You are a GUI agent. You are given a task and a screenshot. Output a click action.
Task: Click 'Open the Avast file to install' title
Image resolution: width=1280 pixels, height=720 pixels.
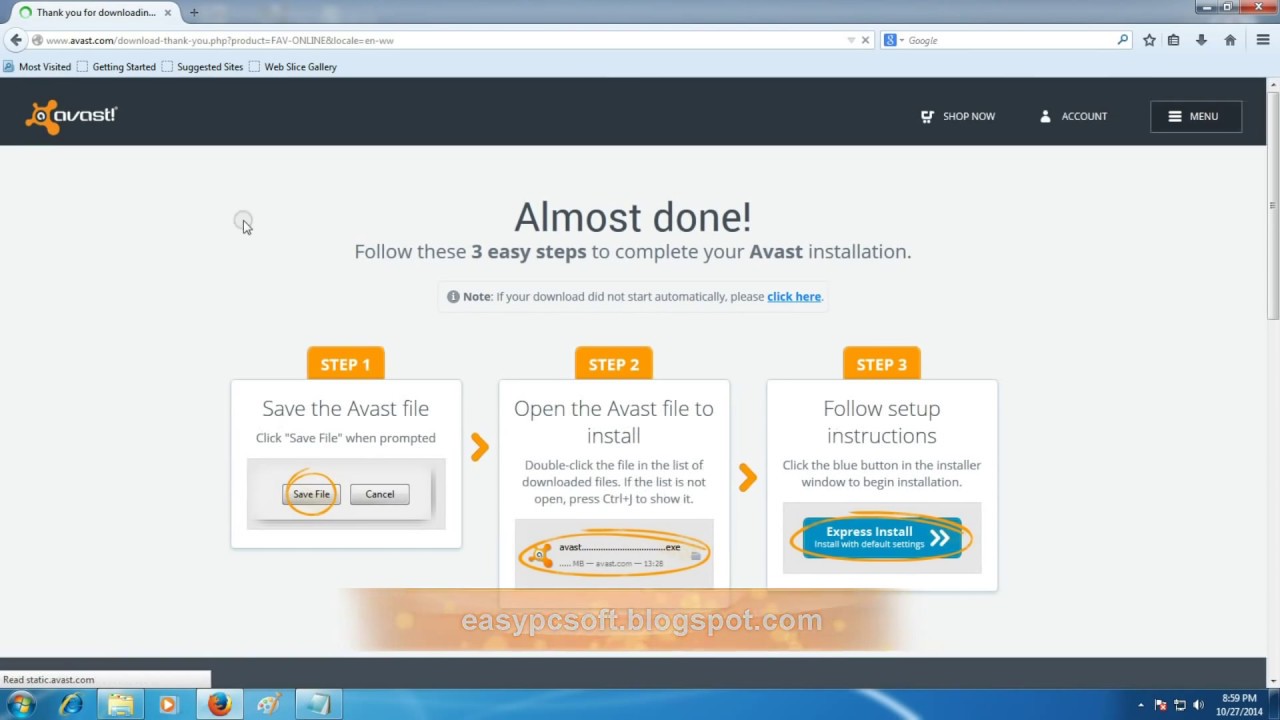tap(613, 422)
